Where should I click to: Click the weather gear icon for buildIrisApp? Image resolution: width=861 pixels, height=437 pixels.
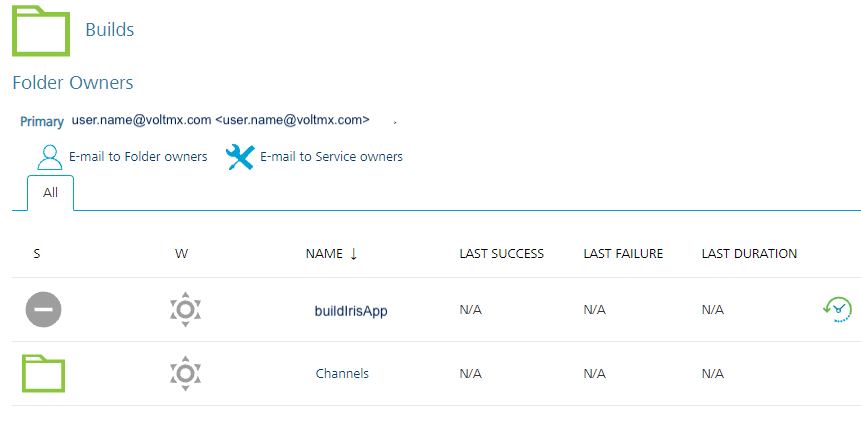tap(185, 310)
